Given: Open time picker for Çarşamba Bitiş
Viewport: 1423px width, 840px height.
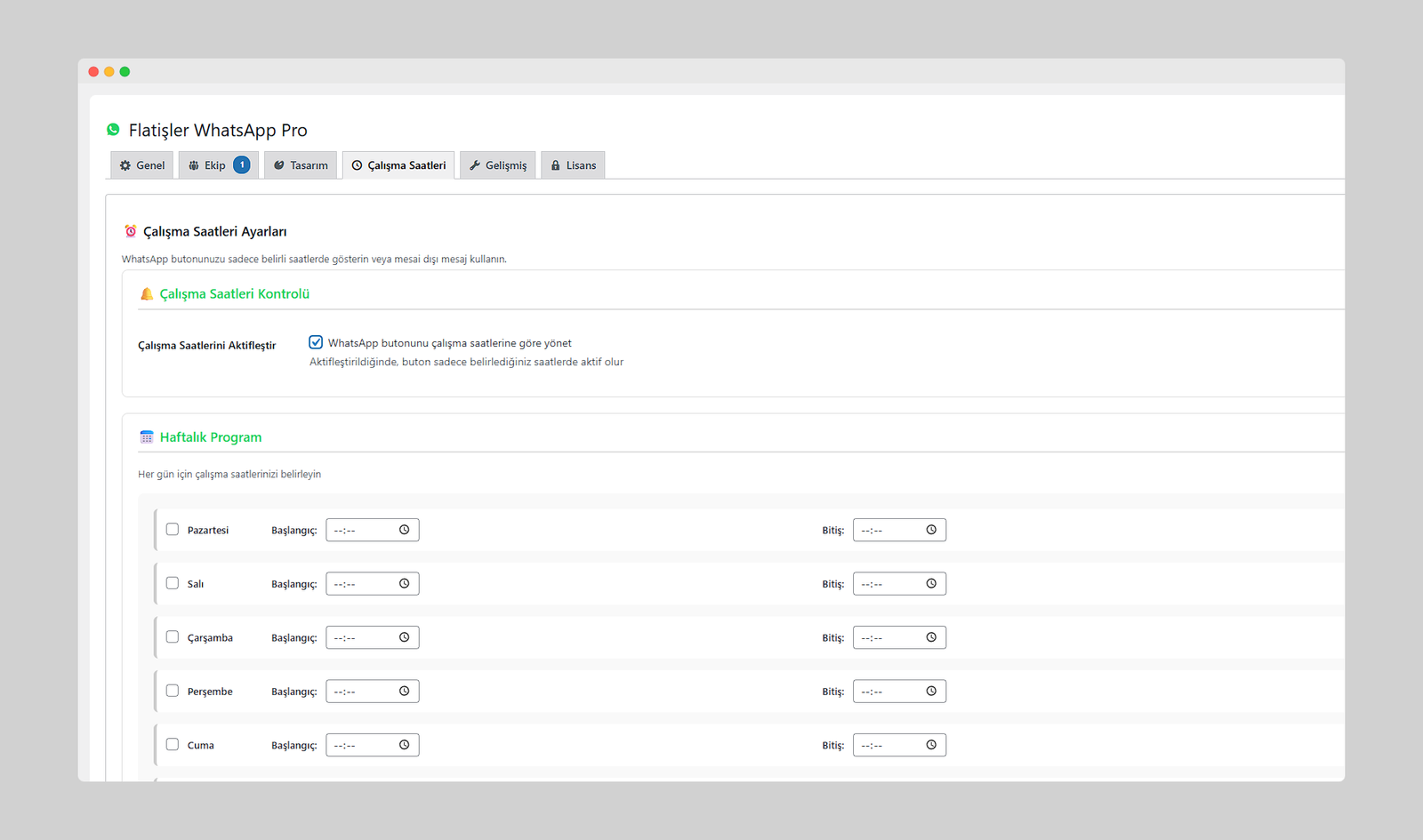Looking at the screenshot, I should (x=931, y=637).
